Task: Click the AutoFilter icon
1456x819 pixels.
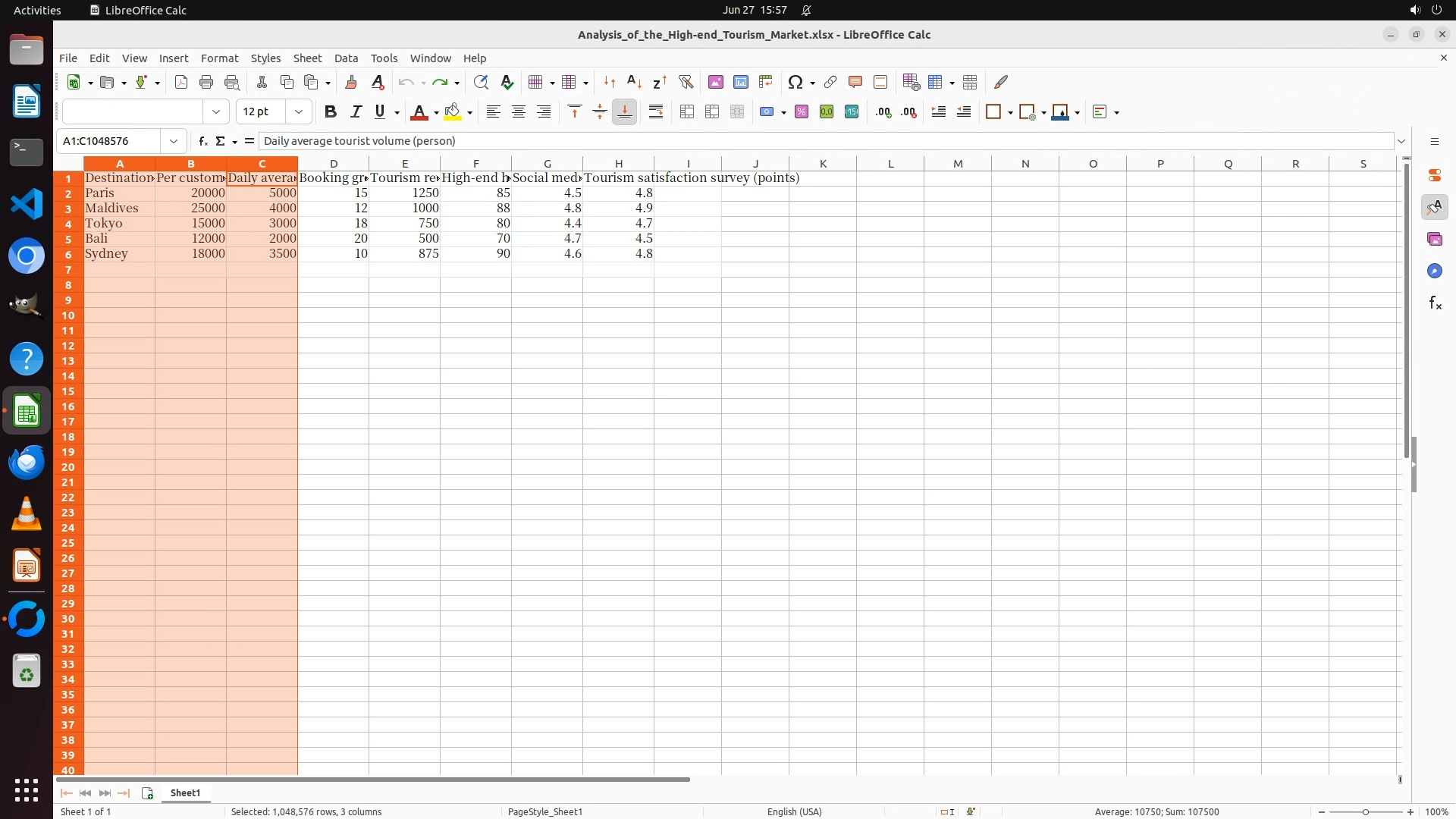Action: [x=686, y=82]
